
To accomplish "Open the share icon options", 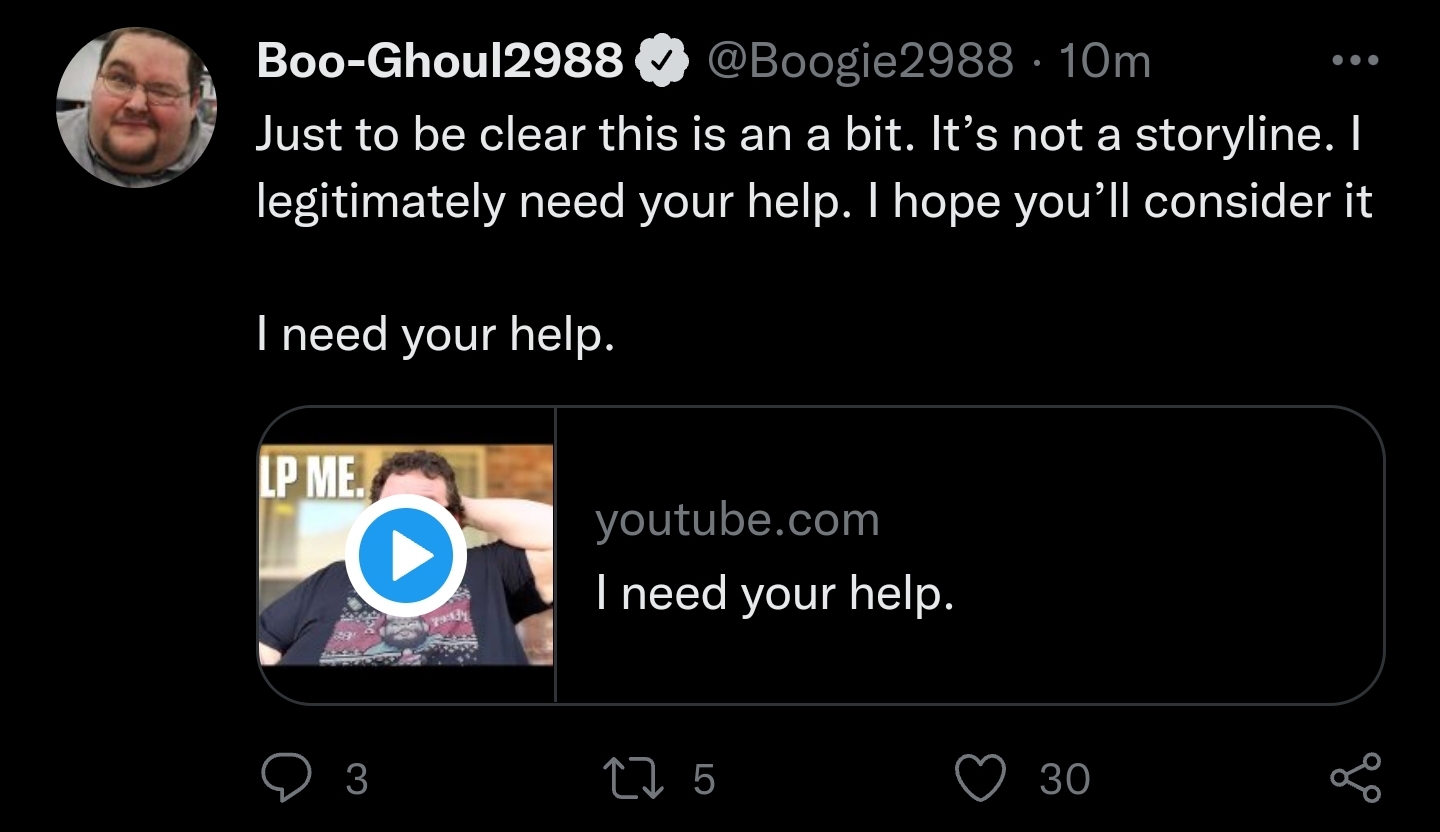I will (1356, 778).
